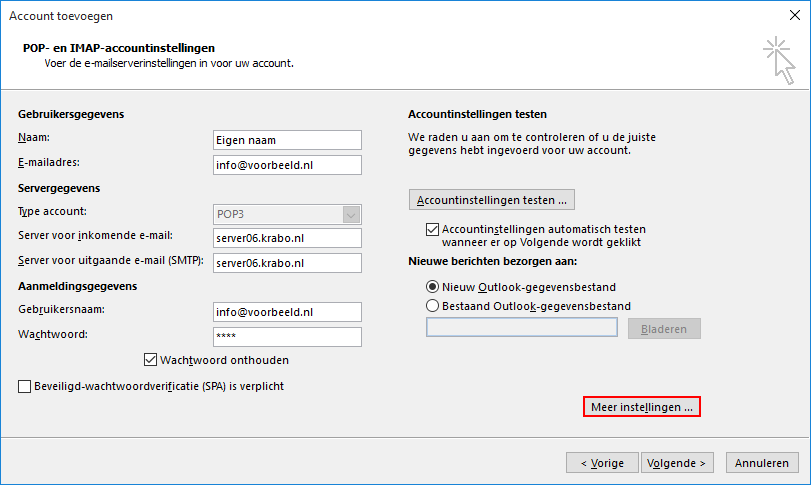Focus the Gebruikersnaam text field

tap(287, 312)
